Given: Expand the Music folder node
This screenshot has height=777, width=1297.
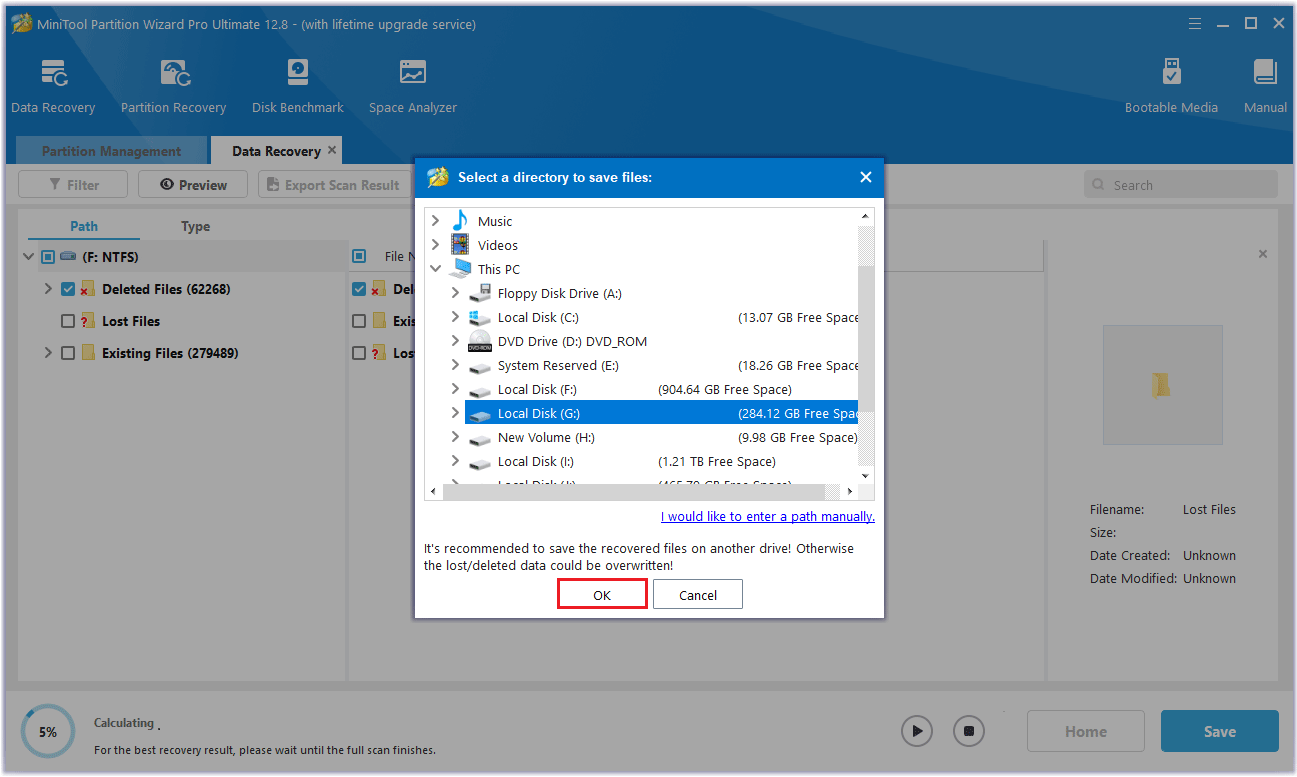Looking at the screenshot, I should tap(435, 221).
